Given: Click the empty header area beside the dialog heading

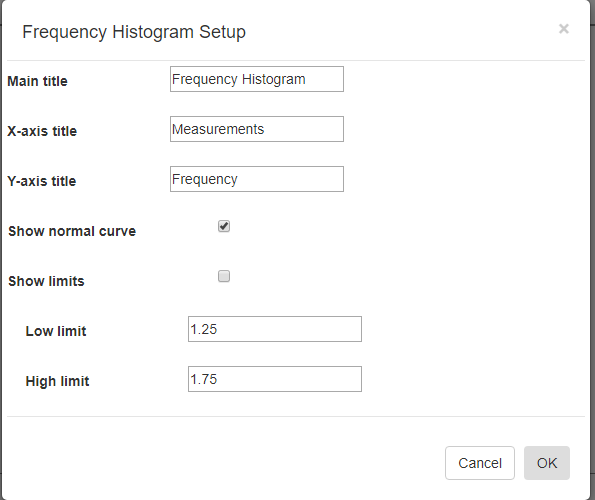Looking at the screenshot, I should click(x=398, y=32).
